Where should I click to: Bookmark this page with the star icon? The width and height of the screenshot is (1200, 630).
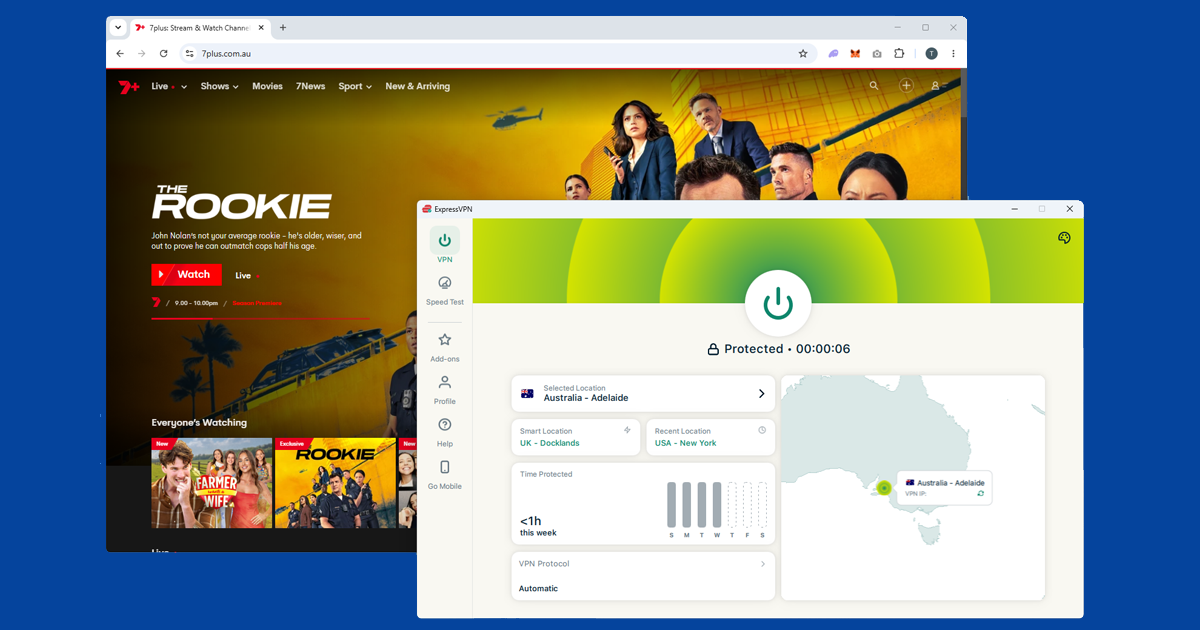(802, 54)
